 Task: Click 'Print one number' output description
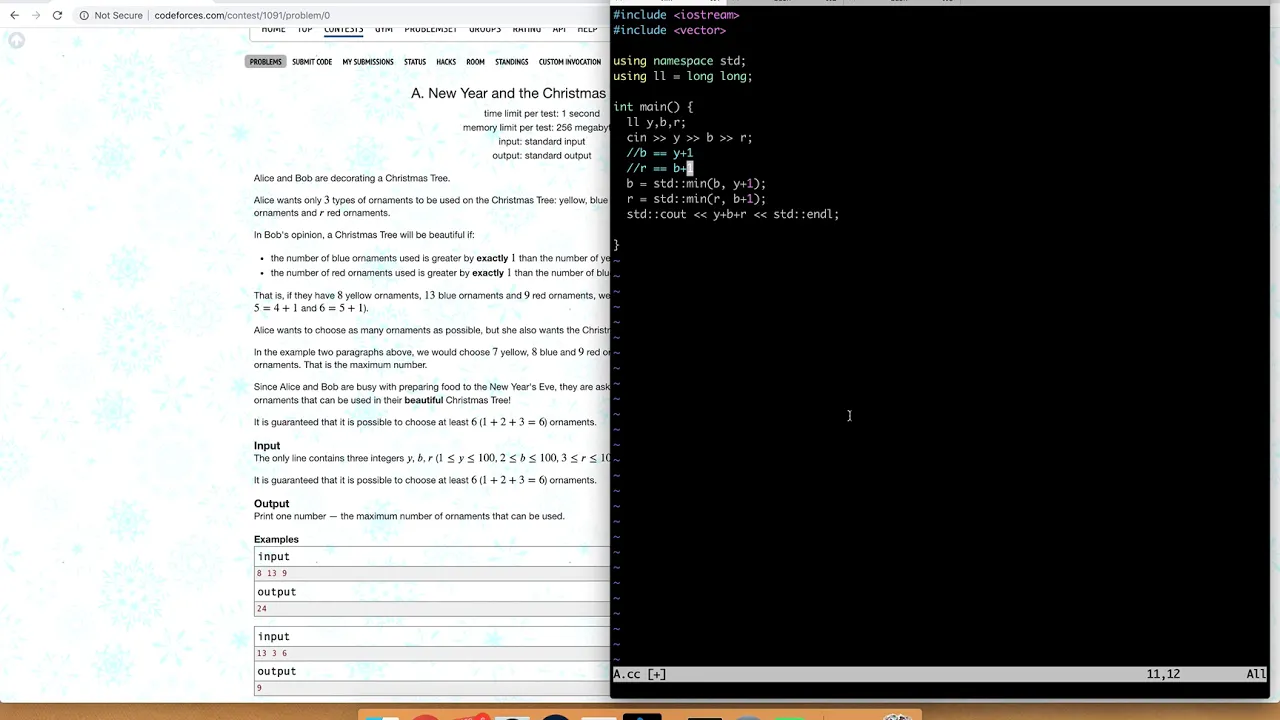tap(409, 517)
